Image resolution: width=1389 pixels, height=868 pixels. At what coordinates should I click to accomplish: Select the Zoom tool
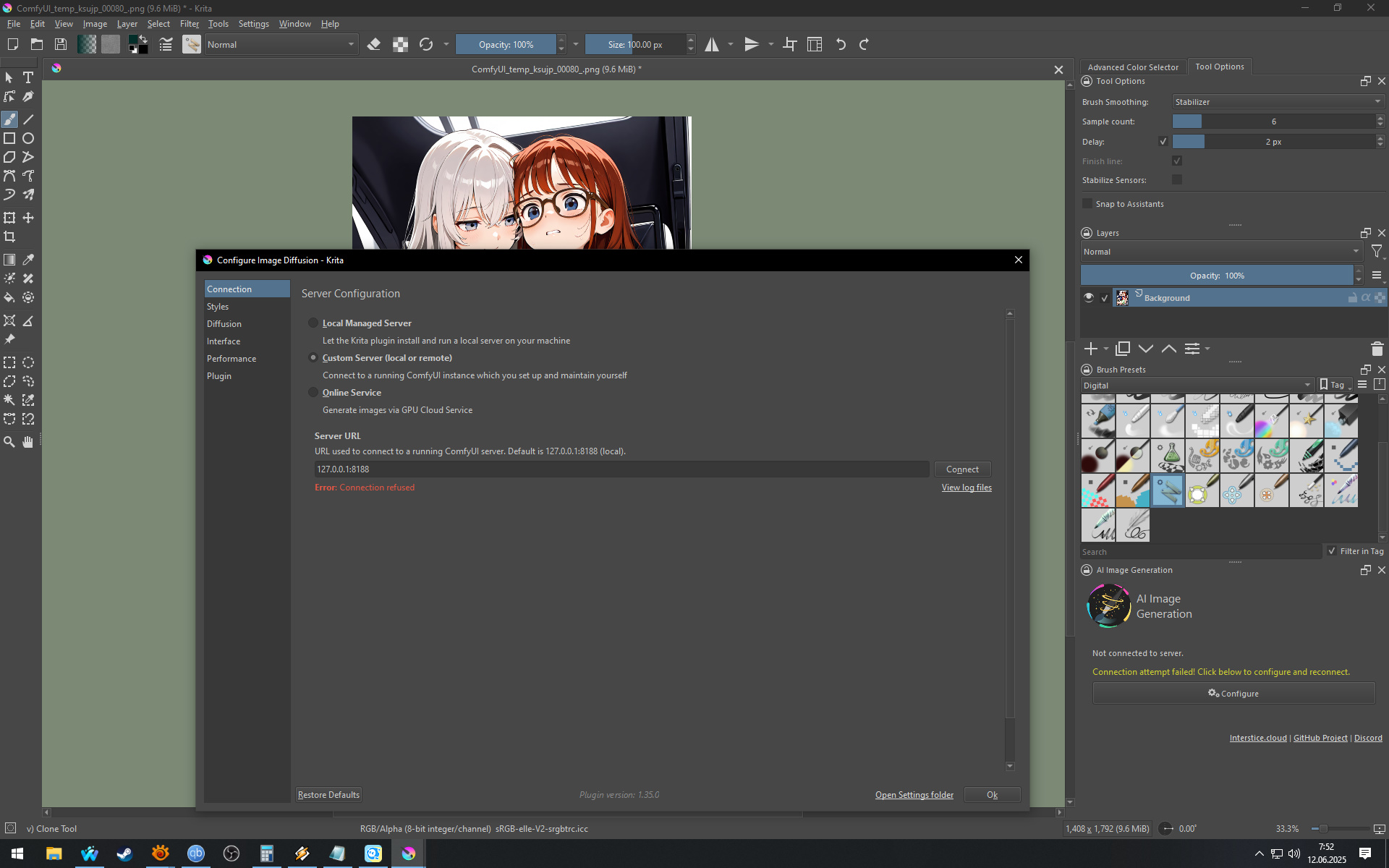(9, 442)
